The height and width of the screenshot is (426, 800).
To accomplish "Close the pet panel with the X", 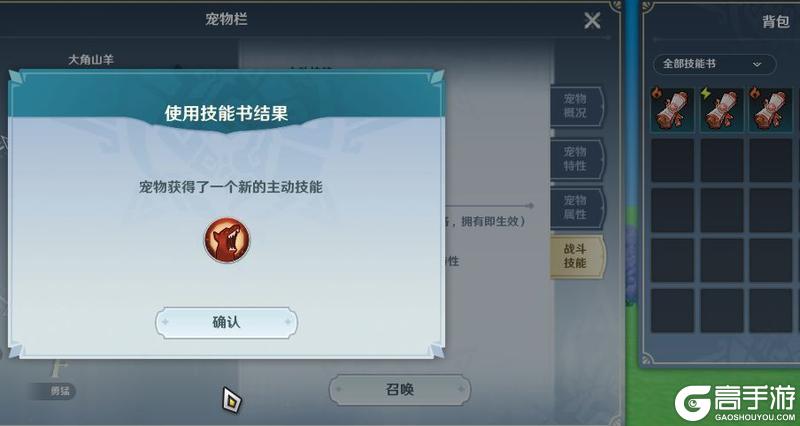I will [592, 20].
